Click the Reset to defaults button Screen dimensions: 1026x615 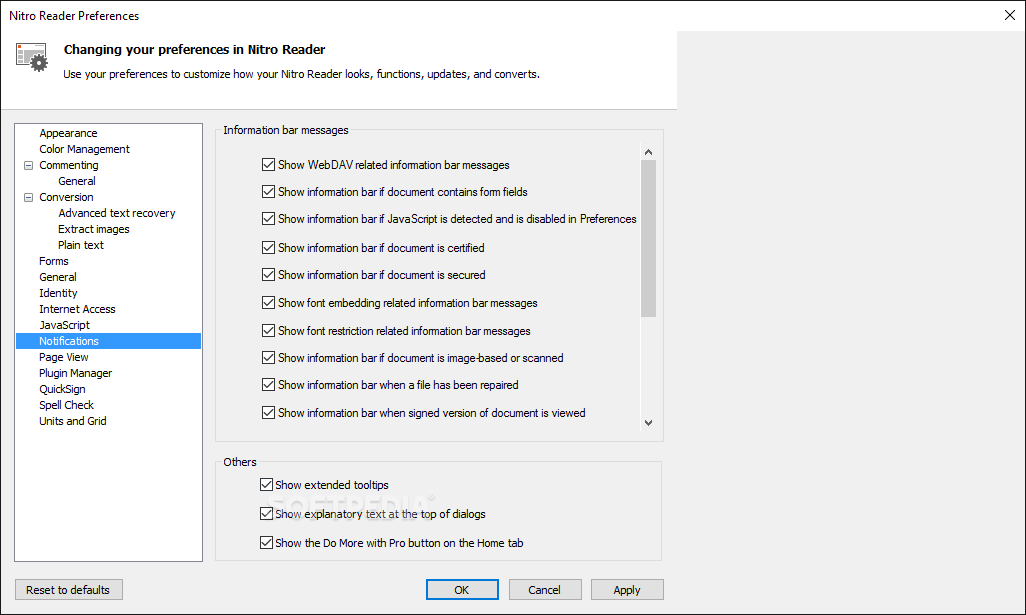pyautogui.click(x=69, y=589)
